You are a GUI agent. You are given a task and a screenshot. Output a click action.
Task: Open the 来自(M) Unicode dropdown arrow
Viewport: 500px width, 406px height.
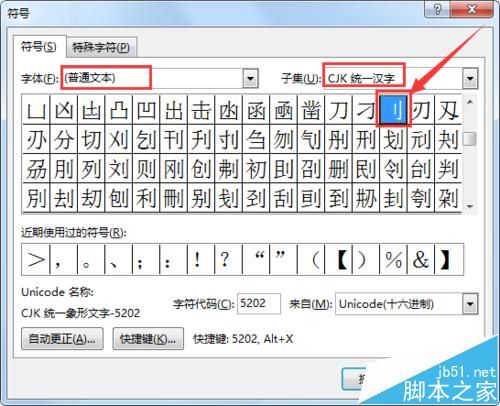coord(470,304)
